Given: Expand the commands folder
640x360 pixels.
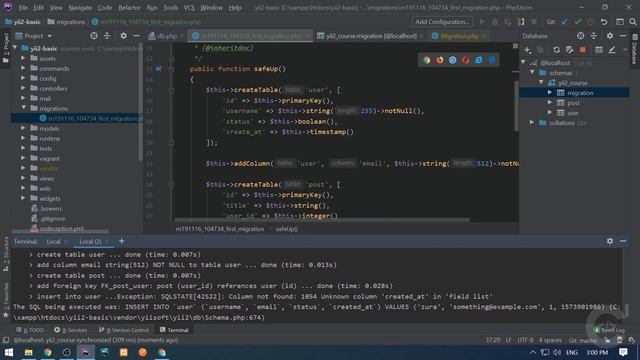Looking at the screenshot, I should pos(23,68).
